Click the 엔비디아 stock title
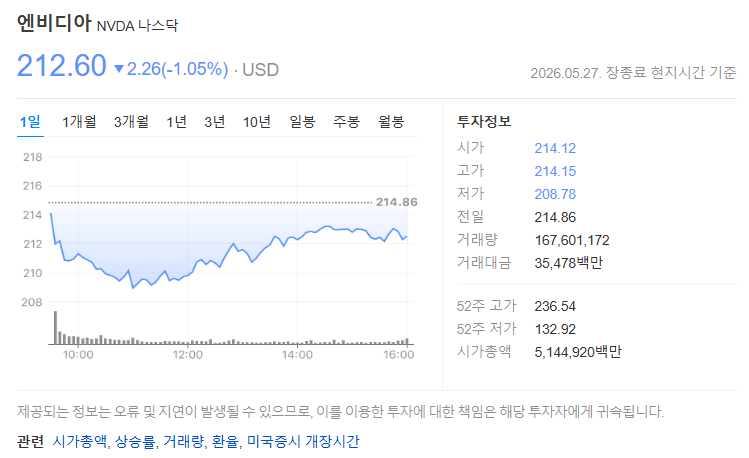Viewport: 749px width, 458px height. tap(54, 23)
